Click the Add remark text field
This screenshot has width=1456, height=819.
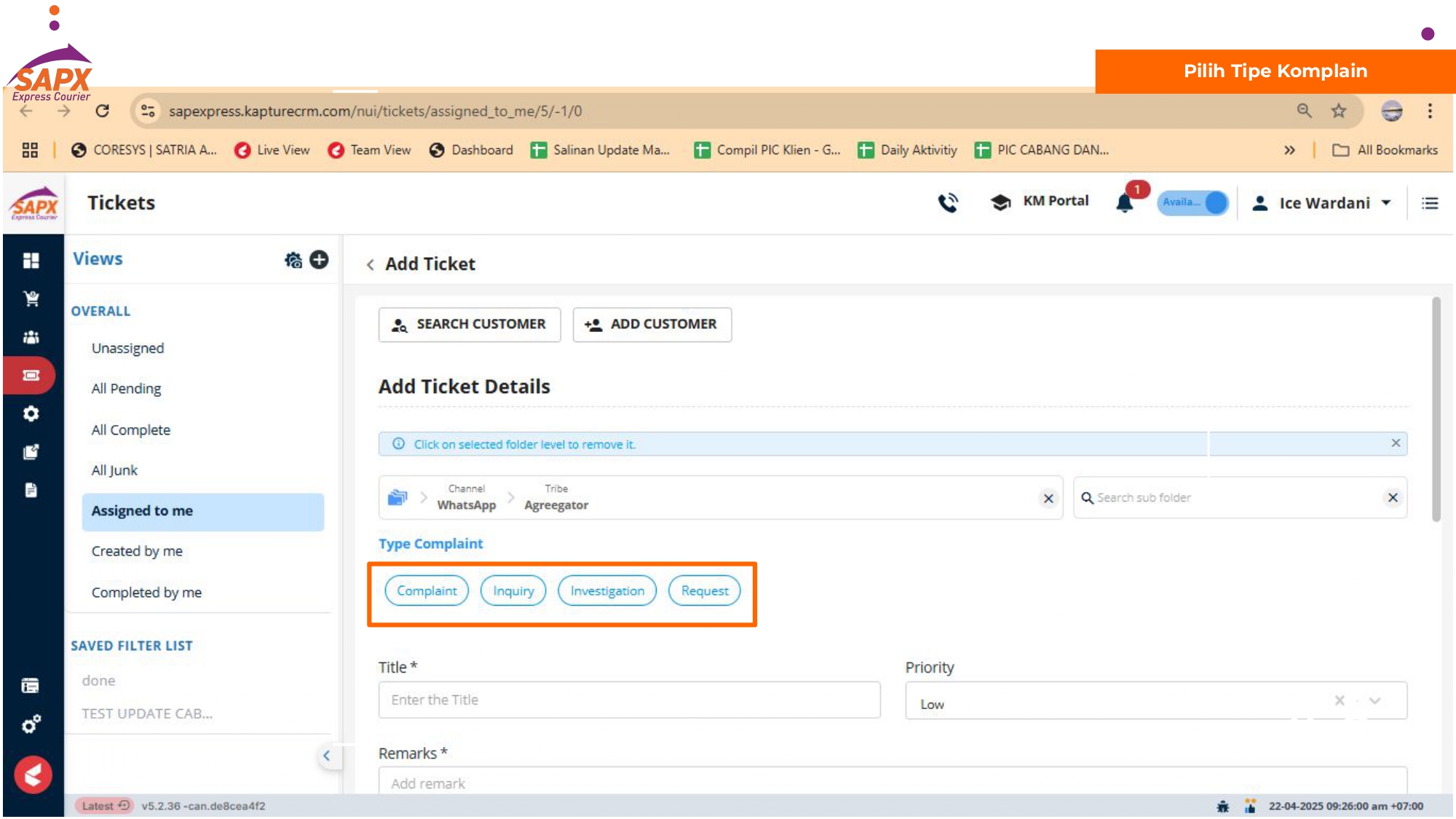893,780
